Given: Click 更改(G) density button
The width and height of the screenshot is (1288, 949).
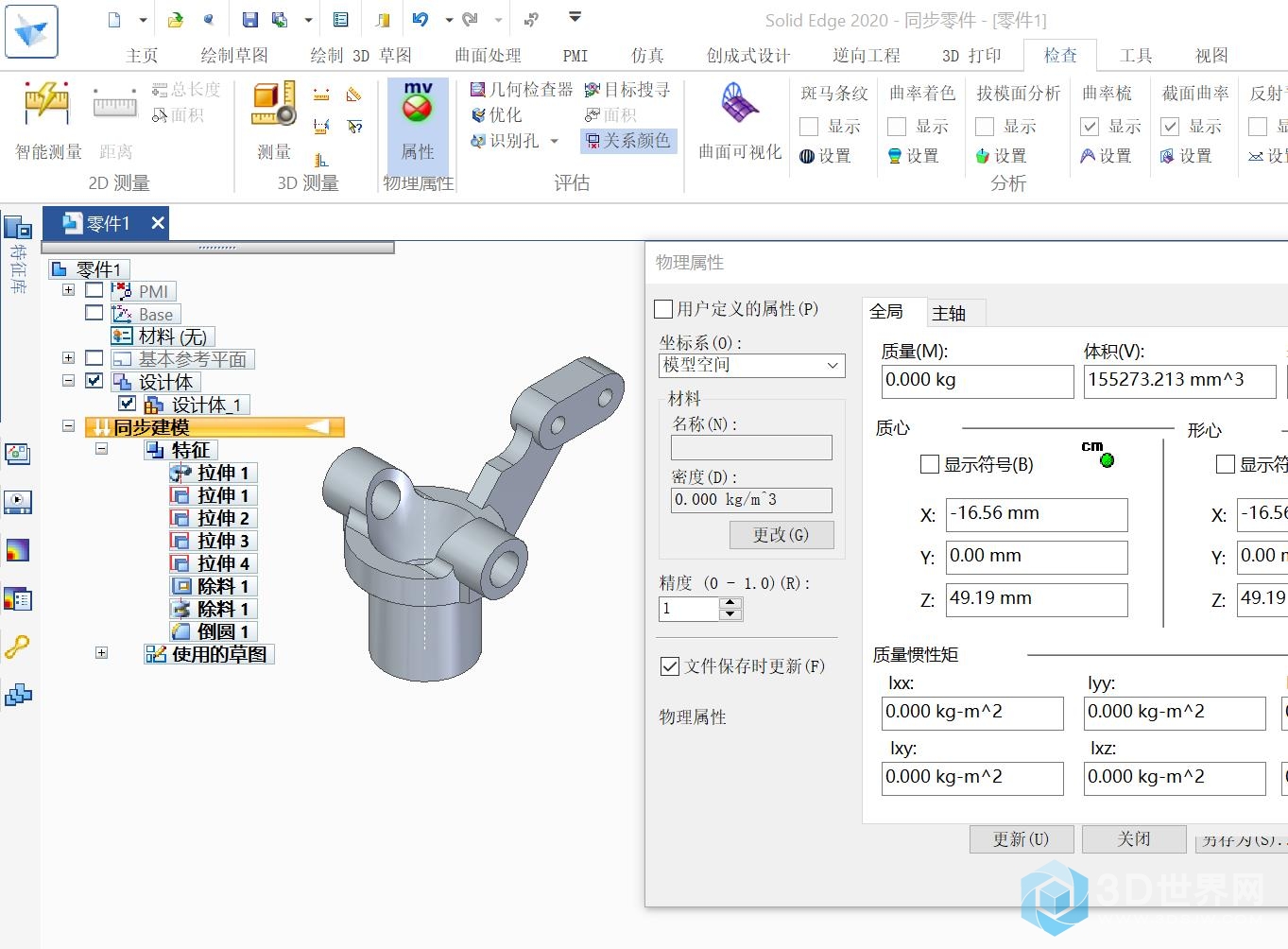Looking at the screenshot, I should 781,535.
